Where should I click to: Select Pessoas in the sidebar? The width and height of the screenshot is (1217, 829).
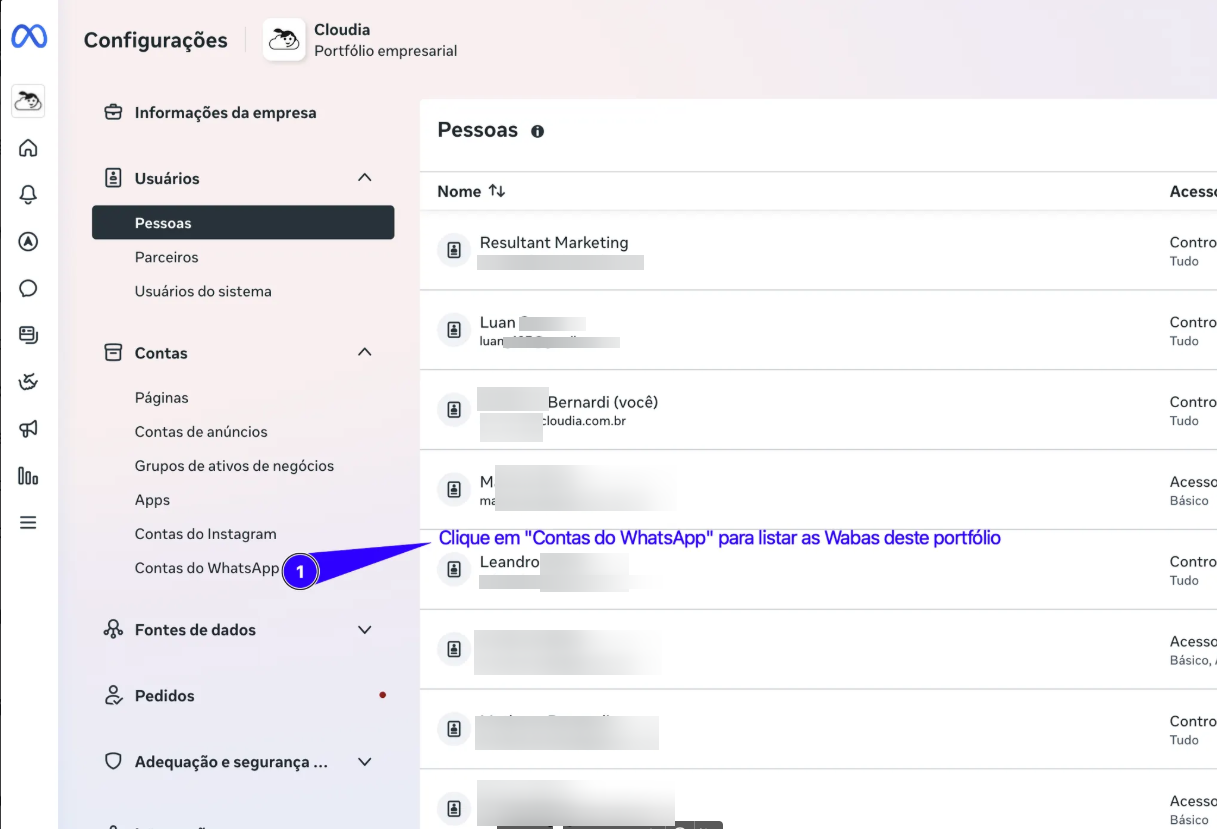point(243,223)
